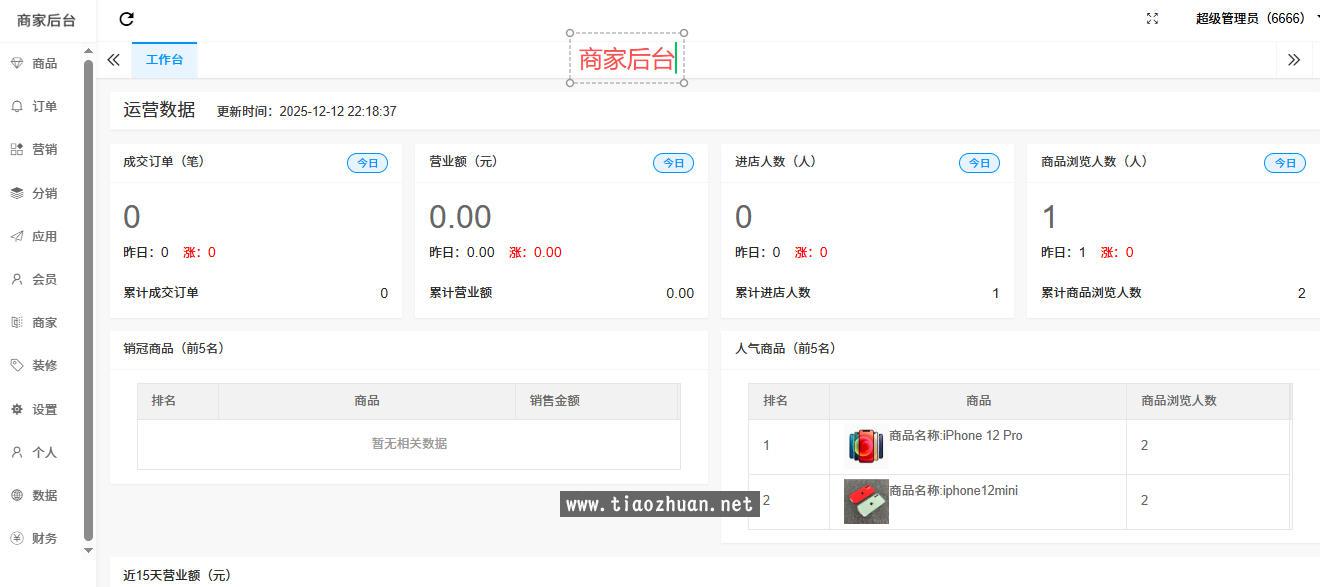Select the 营销 grid icon in sidebar

coord(17,149)
